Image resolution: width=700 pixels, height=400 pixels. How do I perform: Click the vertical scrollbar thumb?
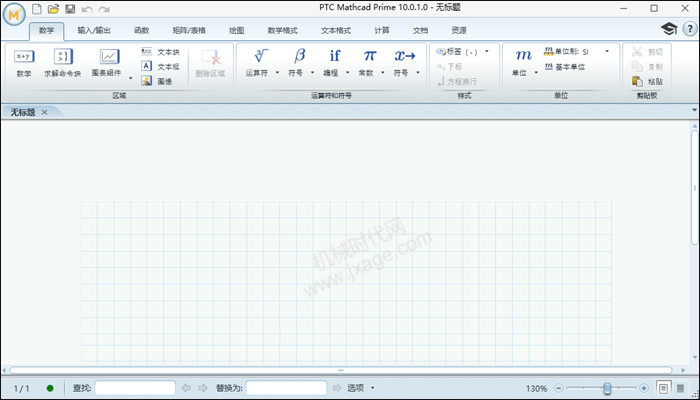(696, 188)
